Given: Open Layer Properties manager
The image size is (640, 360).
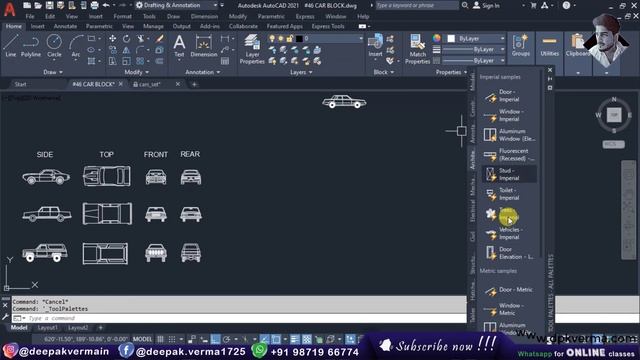Looking at the screenshot, I should pyautogui.click(x=252, y=49).
